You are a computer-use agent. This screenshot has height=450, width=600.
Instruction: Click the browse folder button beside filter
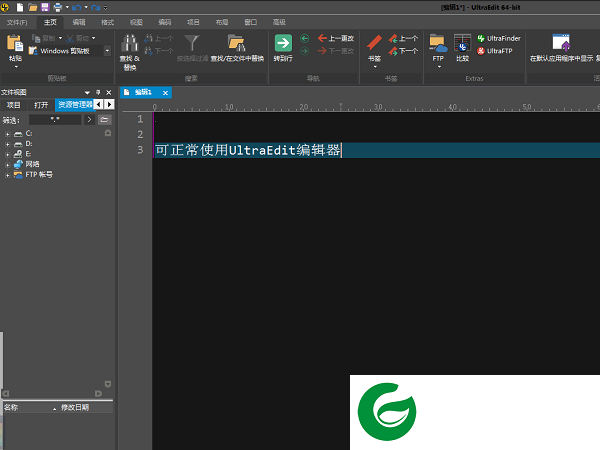pos(104,120)
